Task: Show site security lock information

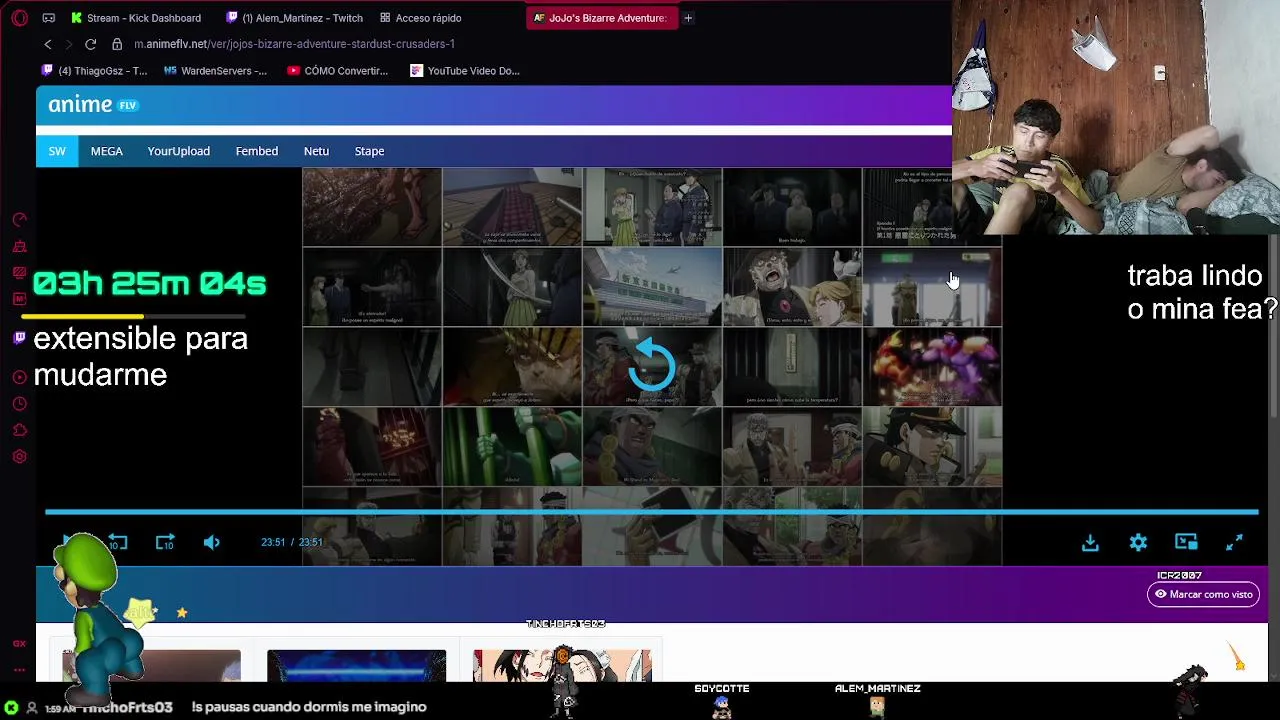Action: coord(117,44)
